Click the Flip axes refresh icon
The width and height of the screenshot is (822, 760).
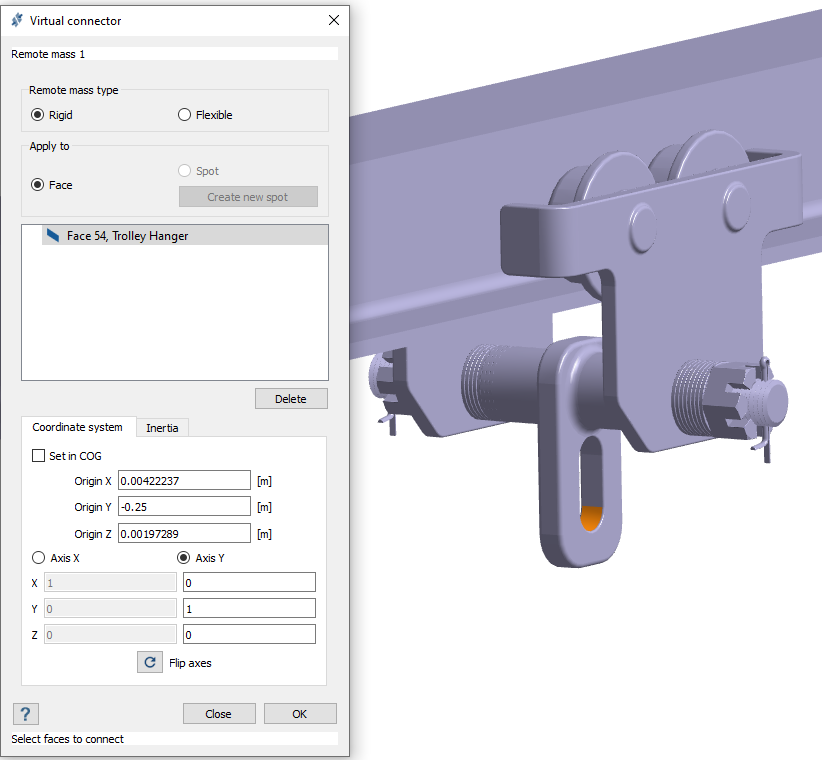coord(150,662)
